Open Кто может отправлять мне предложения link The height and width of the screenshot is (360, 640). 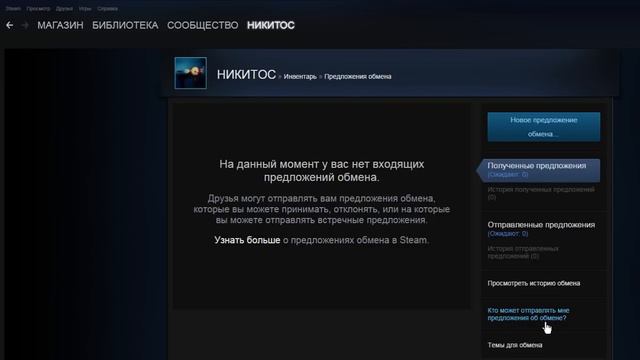pos(528,314)
